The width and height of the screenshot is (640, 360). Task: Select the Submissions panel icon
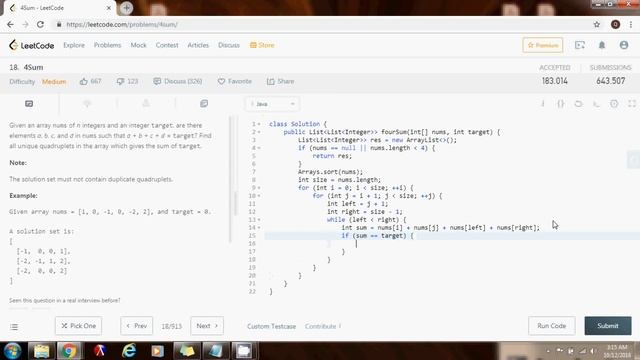point(146,104)
